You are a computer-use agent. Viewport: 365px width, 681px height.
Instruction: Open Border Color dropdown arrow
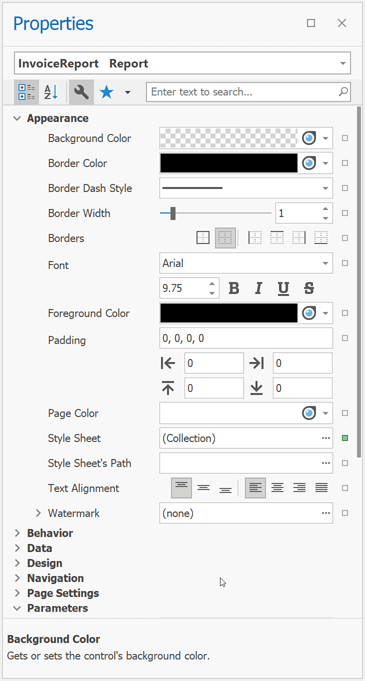[325, 163]
